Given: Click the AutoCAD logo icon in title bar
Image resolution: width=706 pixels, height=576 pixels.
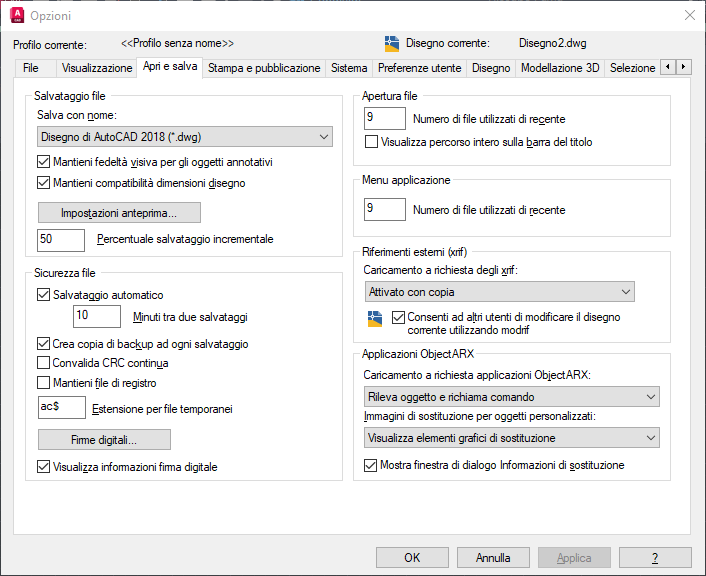Looking at the screenshot, I should (x=16, y=15).
